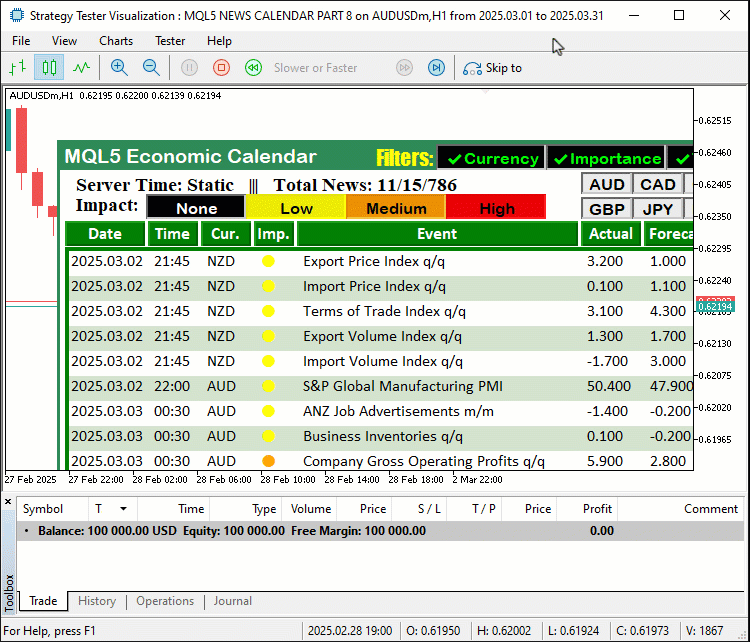
Task: Click the Event column header
Action: coord(437,233)
